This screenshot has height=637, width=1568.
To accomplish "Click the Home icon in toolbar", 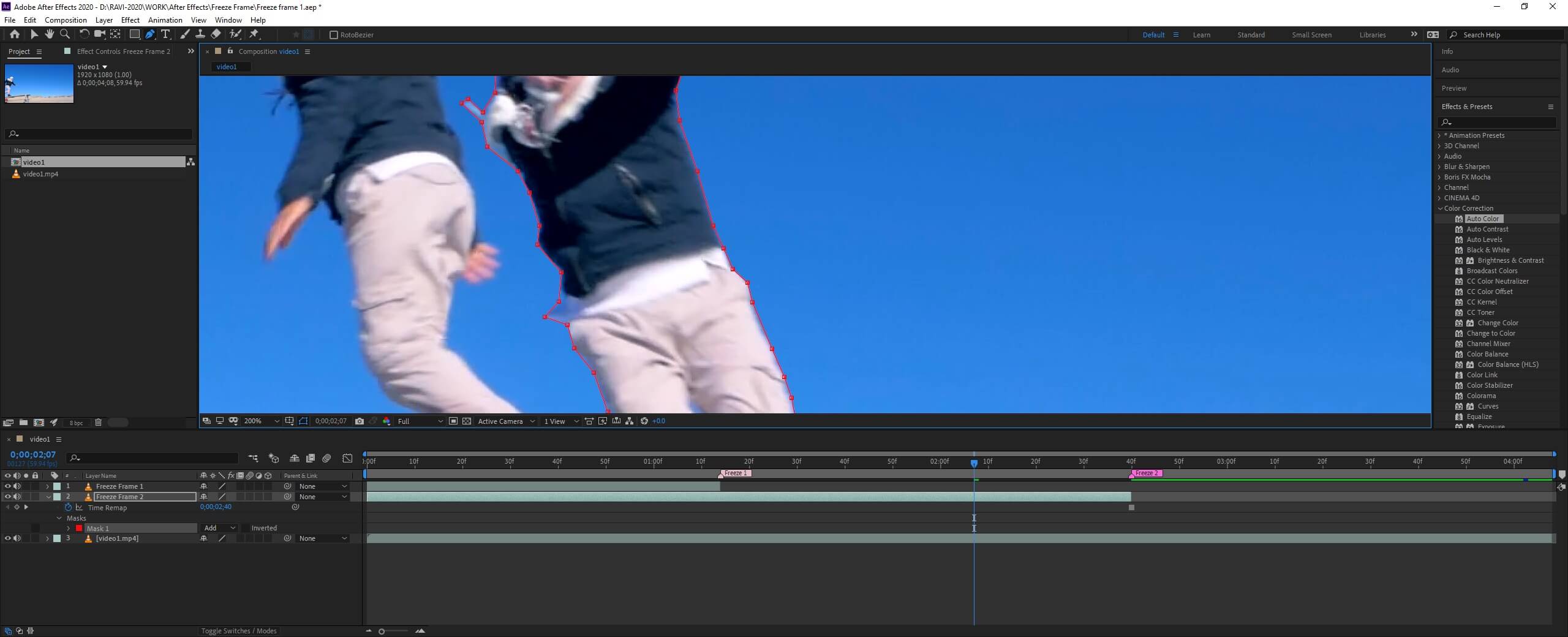I will pos(15,34).
